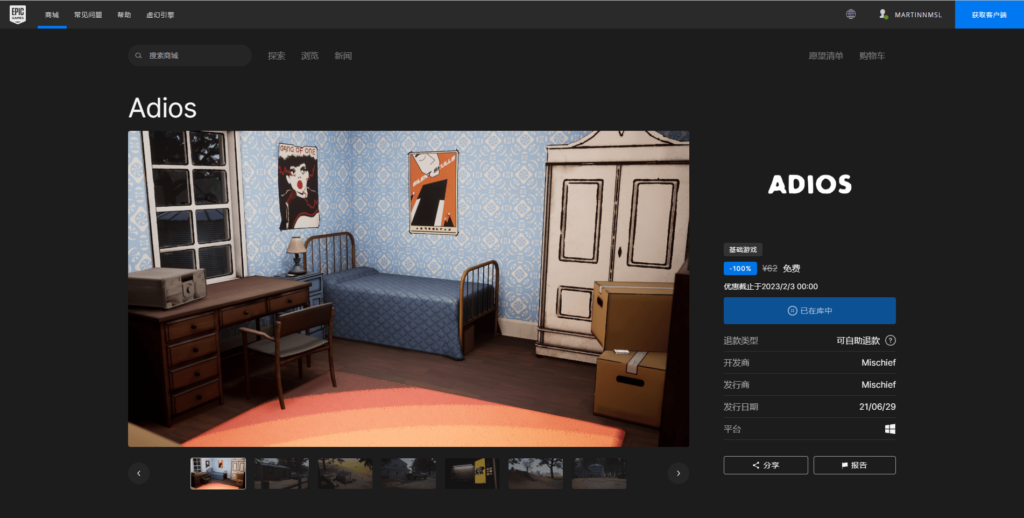This screenshot has height=518, width=1024.
Task: Click the main bedroom screenshot image
Action: pyautogui.click(x=408, y=289)
